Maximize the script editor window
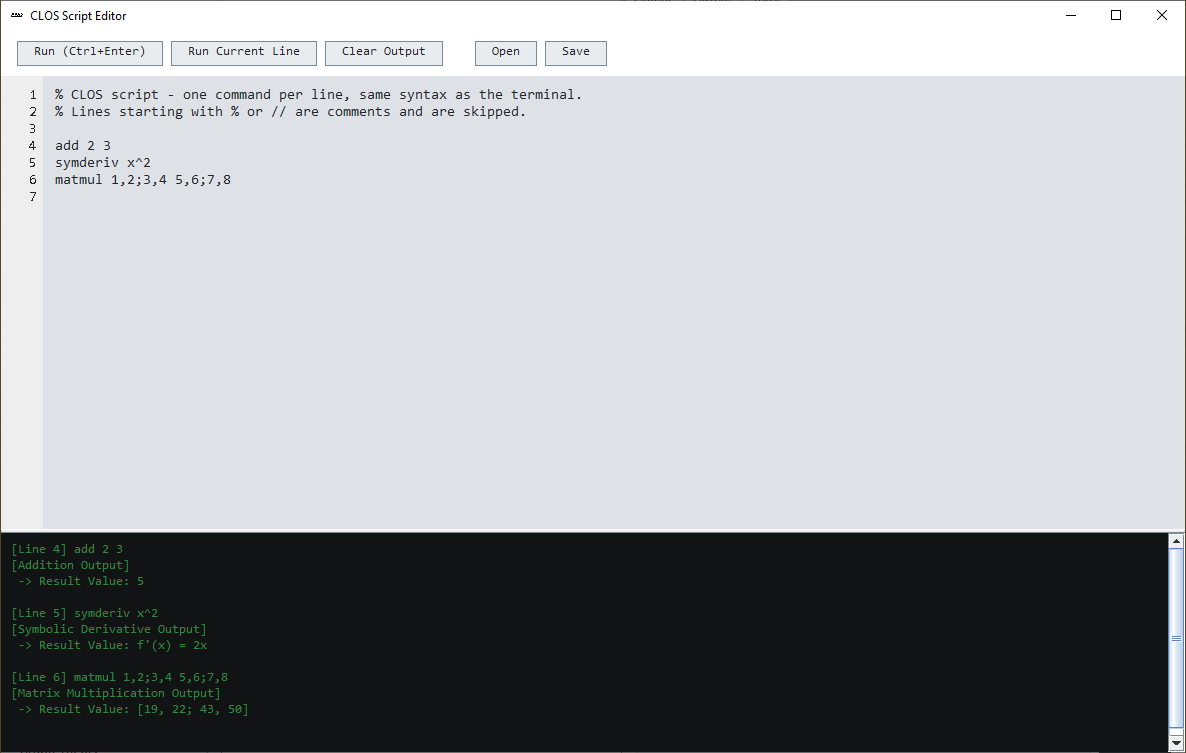The image size is (1186, 753). coord(1116,15)
